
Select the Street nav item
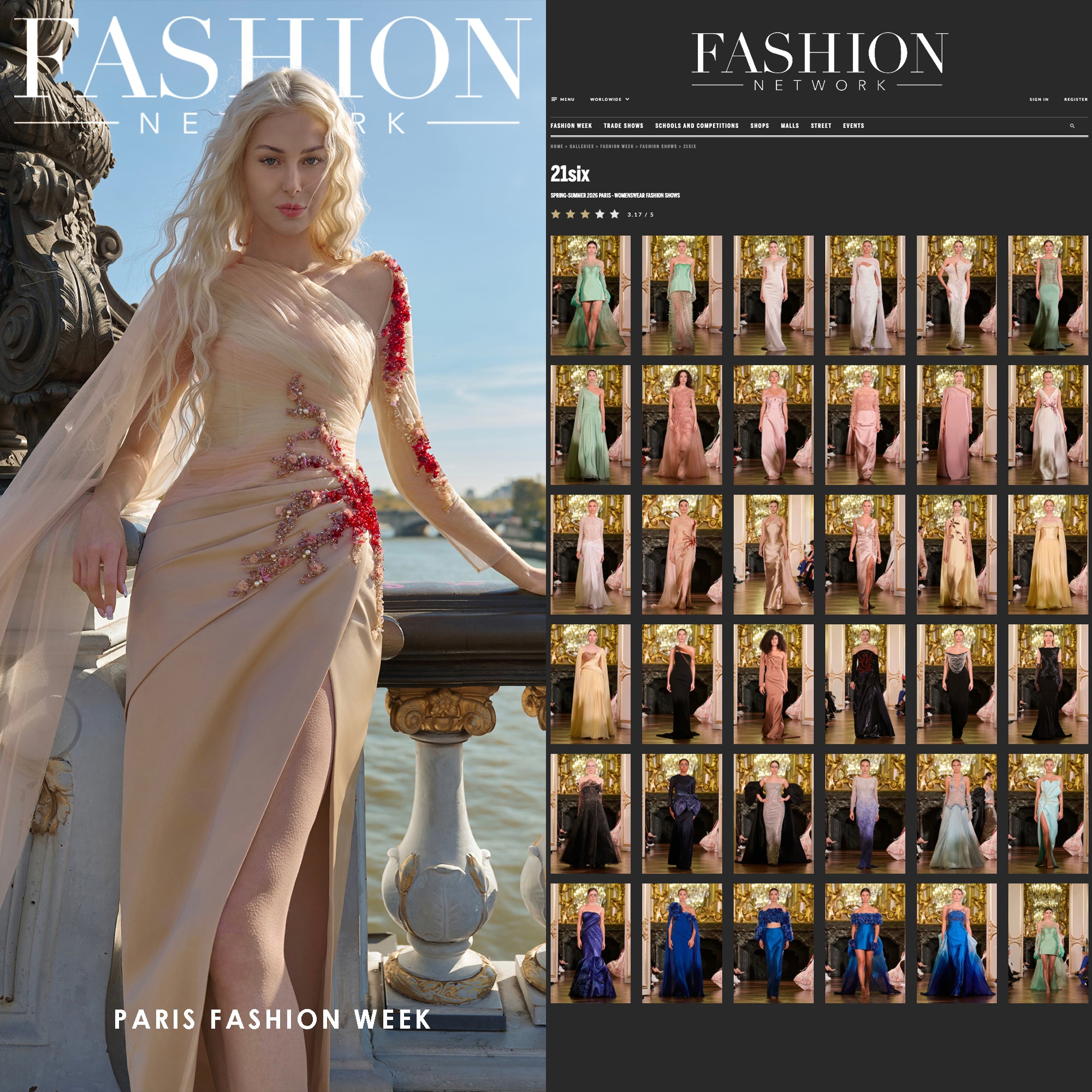[821, 126]
